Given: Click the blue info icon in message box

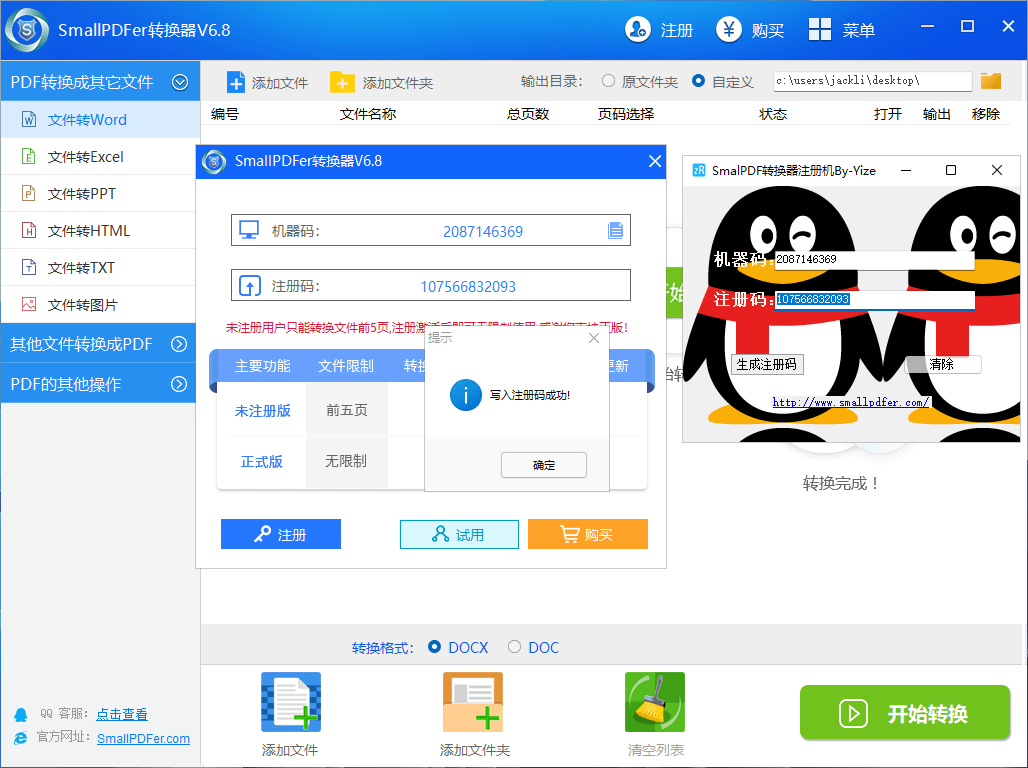Looking at the screenshot, I should tap(465, 395).
